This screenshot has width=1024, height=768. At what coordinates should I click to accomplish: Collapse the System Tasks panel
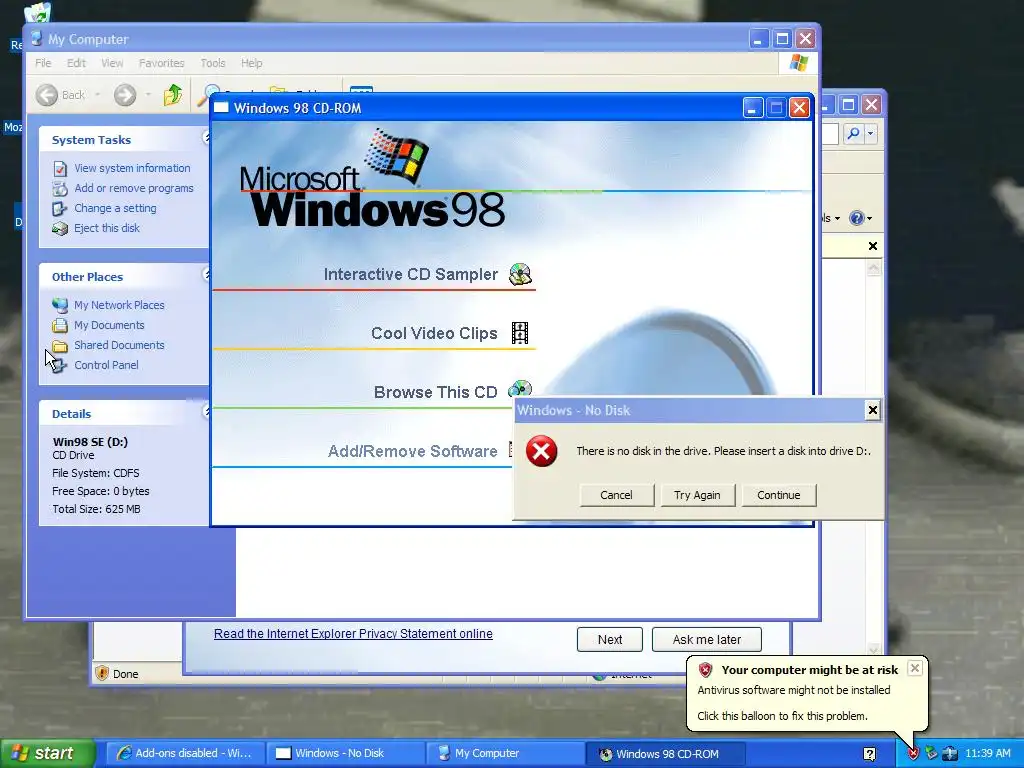206,138
